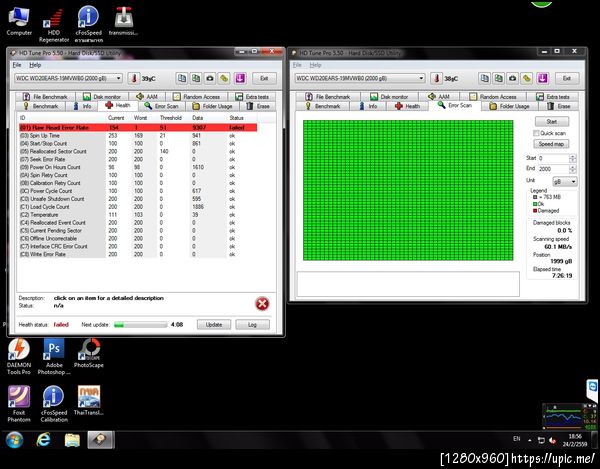Open the upper cFosSpeed desktop shortcut
The image size is (600, 469).
click(x=88, y=24)
